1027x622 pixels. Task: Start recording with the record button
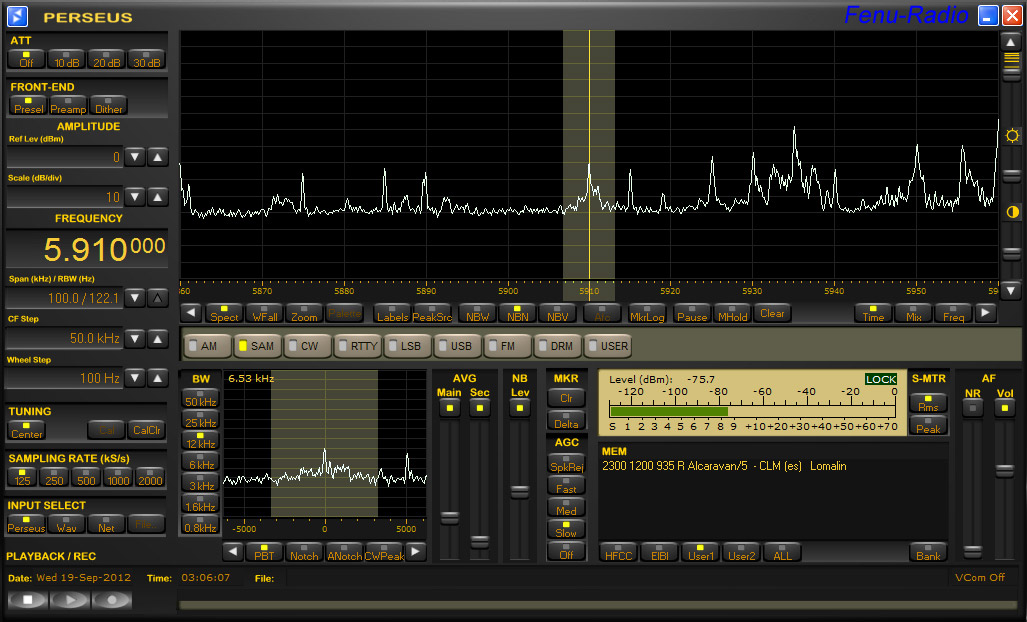pyautogui.click(x=111, y=600)
